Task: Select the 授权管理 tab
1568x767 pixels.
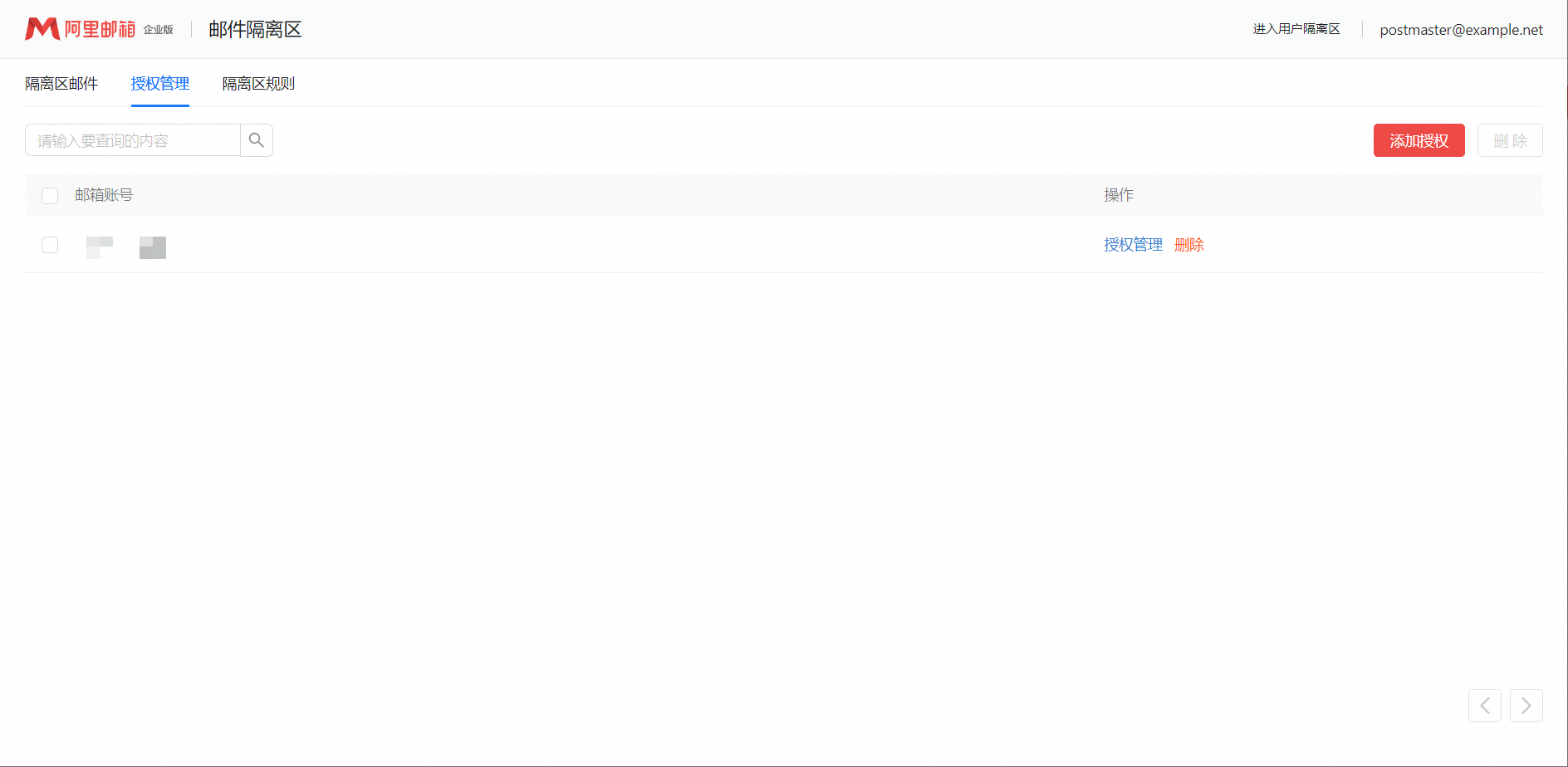Action: [x=160, y=84]
